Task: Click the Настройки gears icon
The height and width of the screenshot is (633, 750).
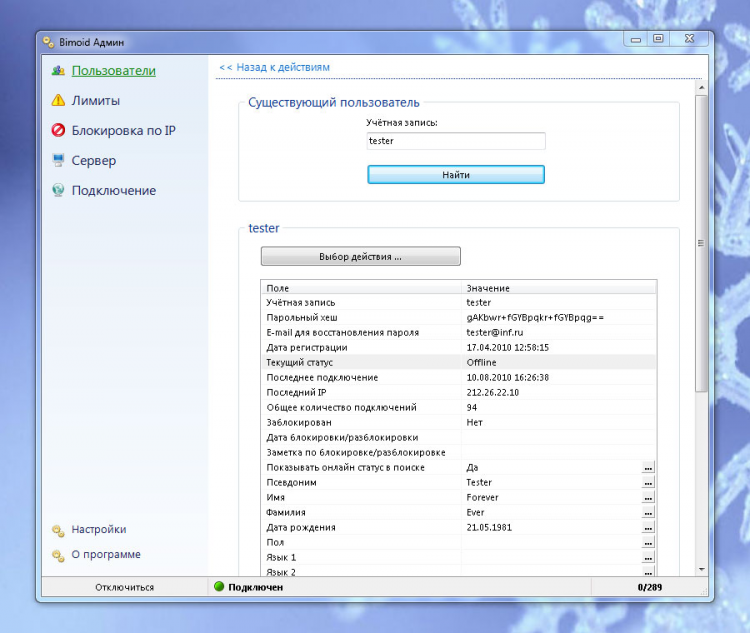Action: click(x=58, y=530)
